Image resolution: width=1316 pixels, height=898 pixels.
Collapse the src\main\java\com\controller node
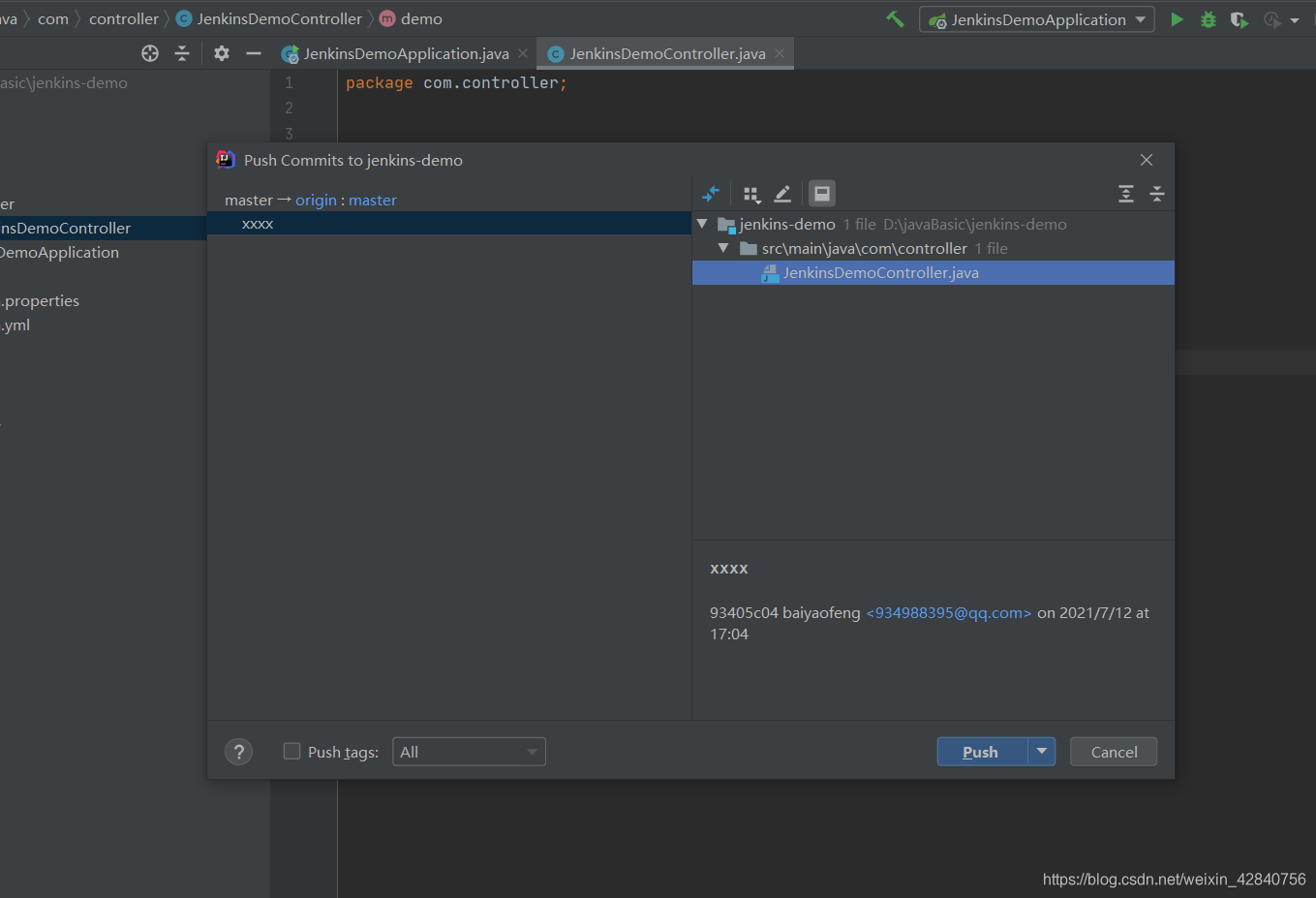tap(722, 248)
